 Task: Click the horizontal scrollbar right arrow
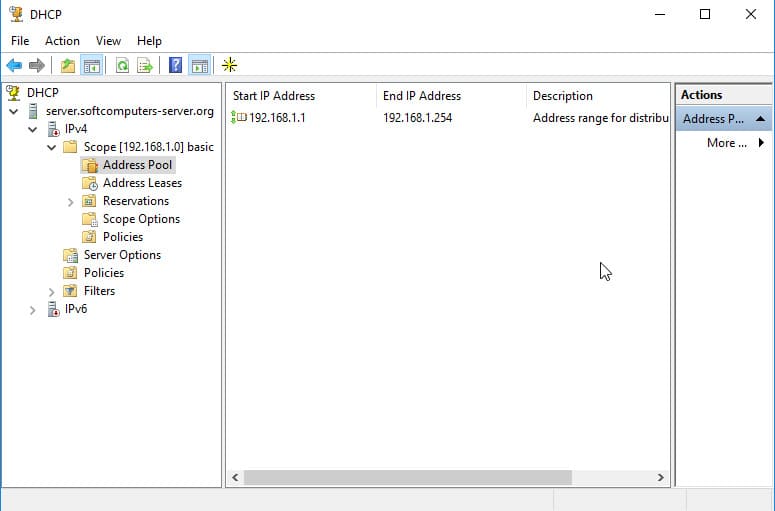(661, 478)
